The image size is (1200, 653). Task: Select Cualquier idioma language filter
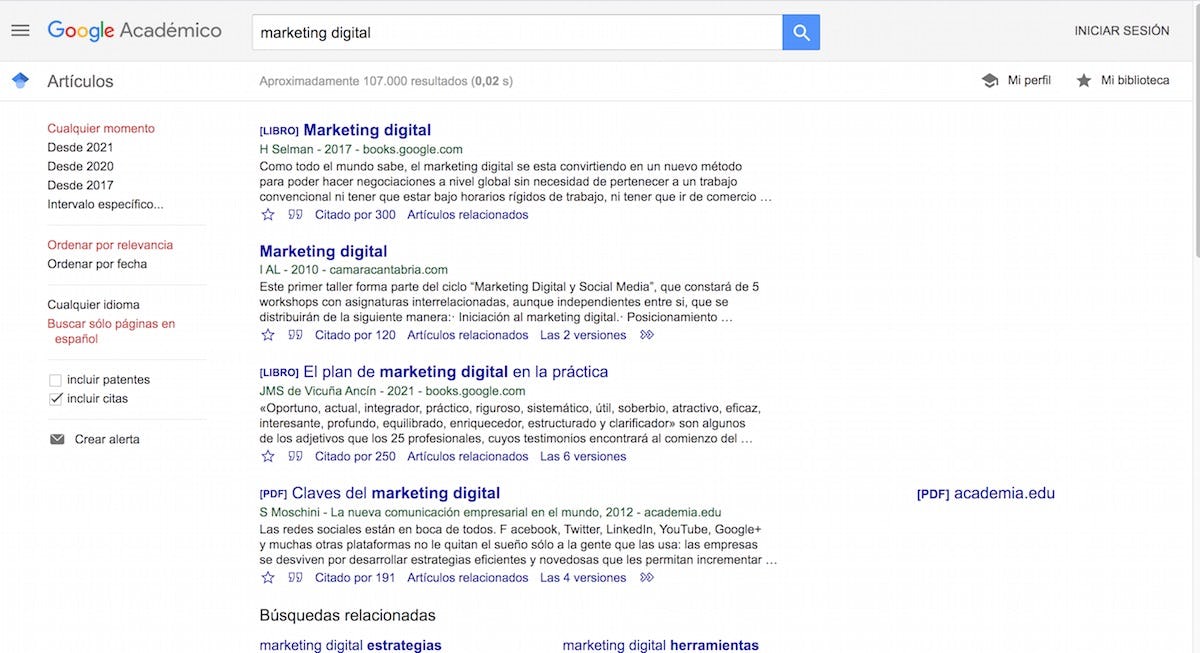tap(93, 305)
